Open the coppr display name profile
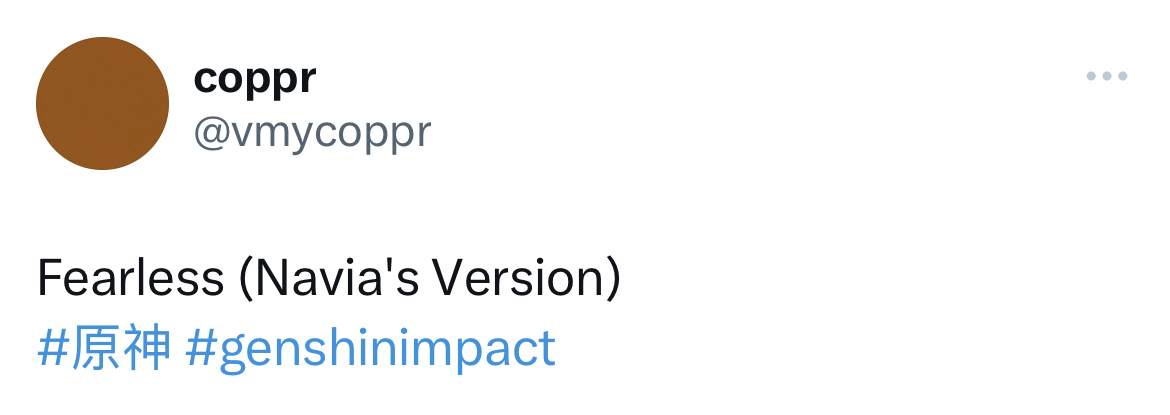Image resolution: width=1170 pixels, height=415 pixels. (x=255, y=78)
